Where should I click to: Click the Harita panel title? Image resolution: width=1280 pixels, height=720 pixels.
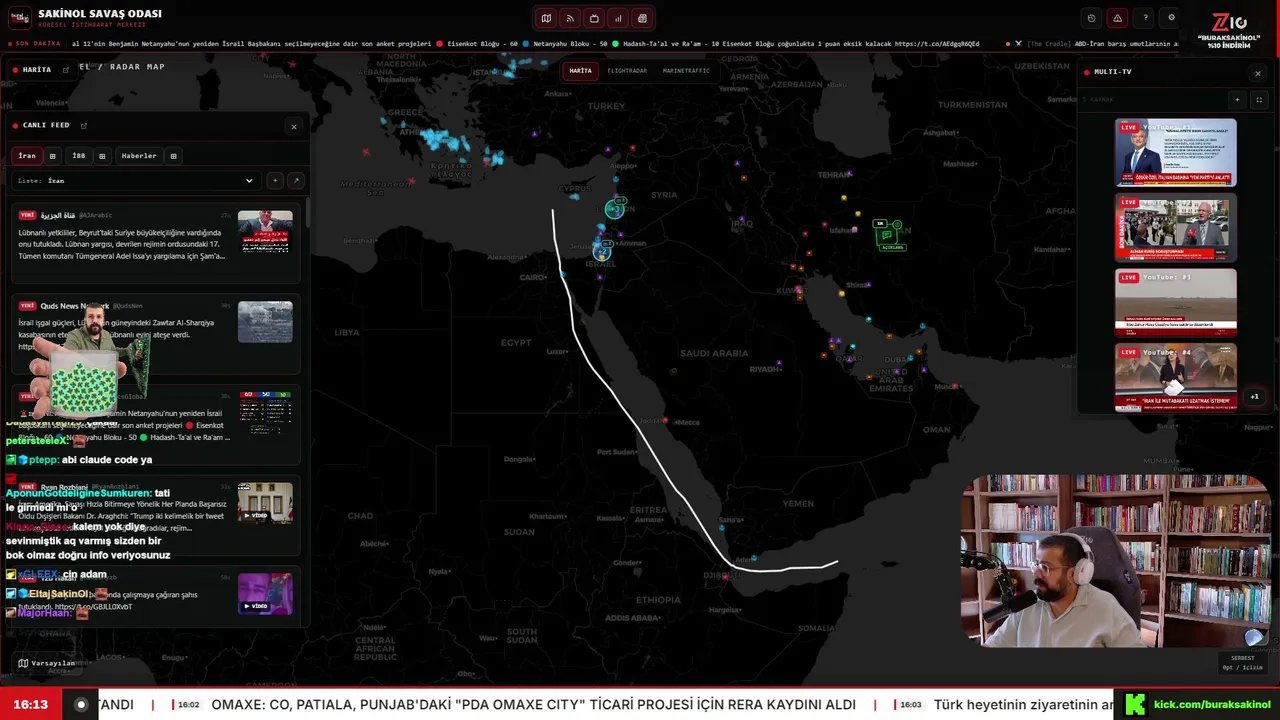coord(37,70)
